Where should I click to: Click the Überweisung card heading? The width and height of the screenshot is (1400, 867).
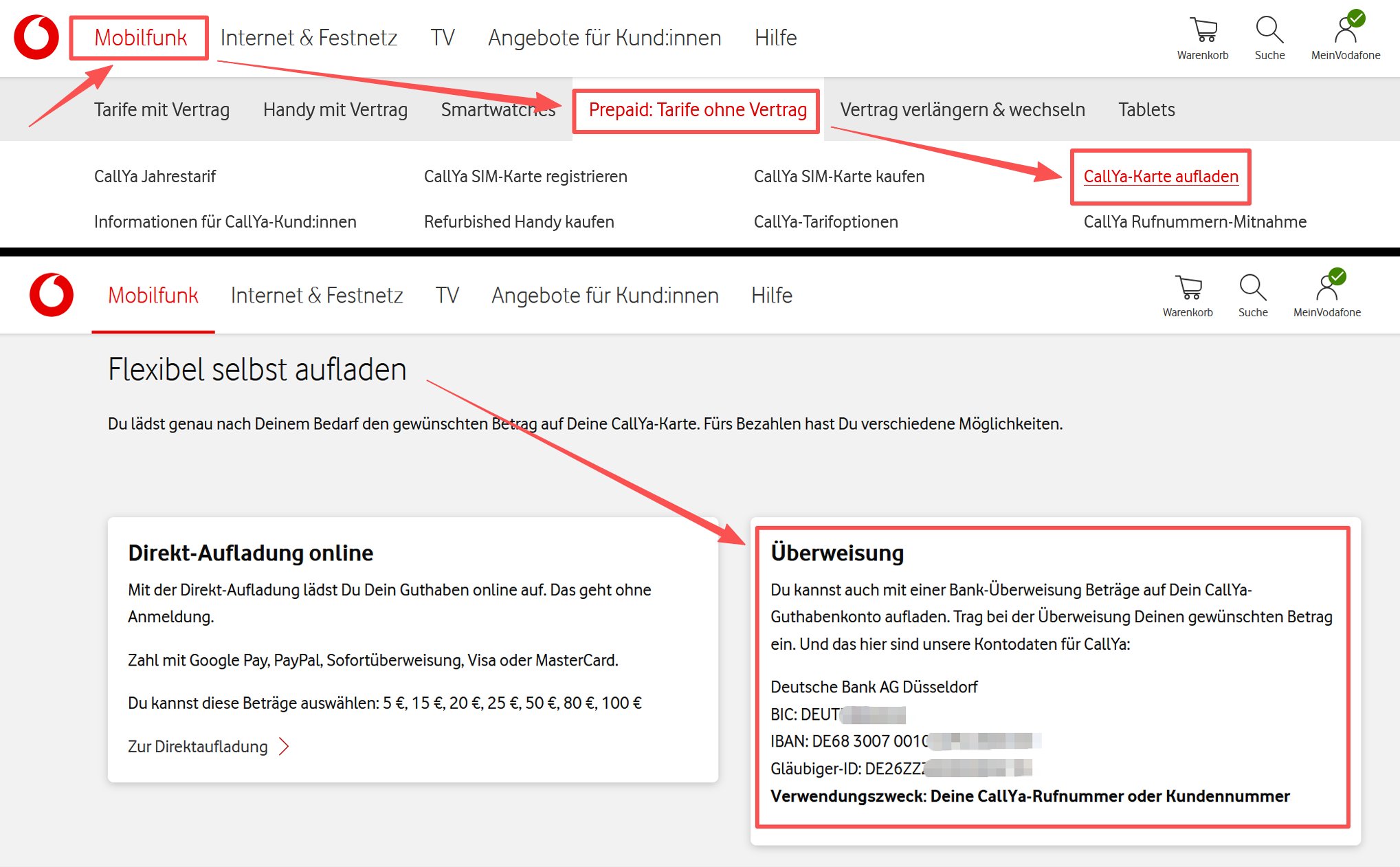[837, 552]
